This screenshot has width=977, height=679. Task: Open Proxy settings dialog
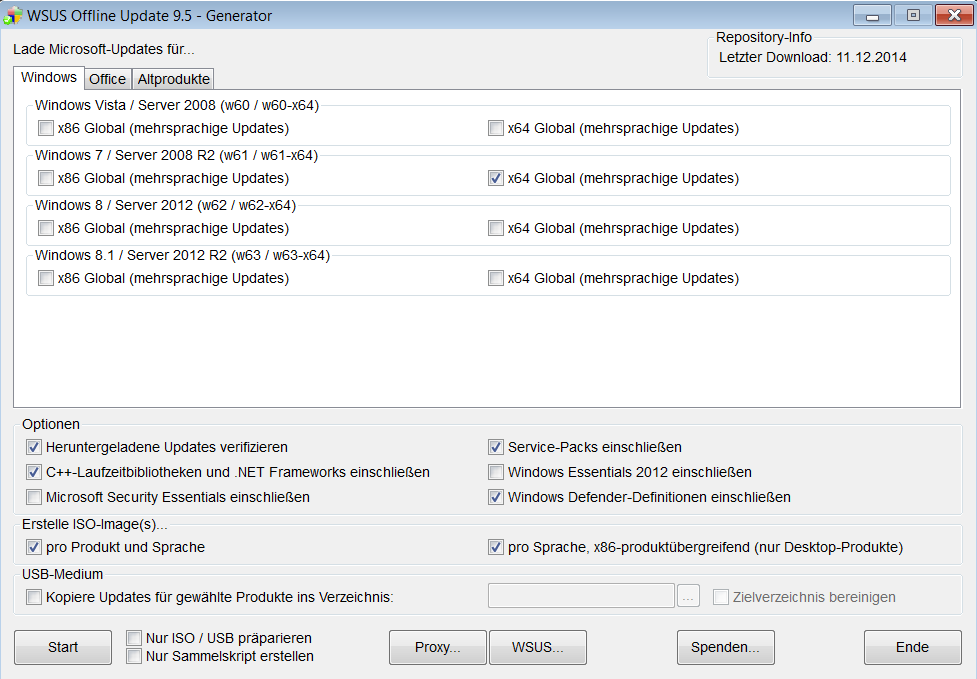(x=437, y=647)
